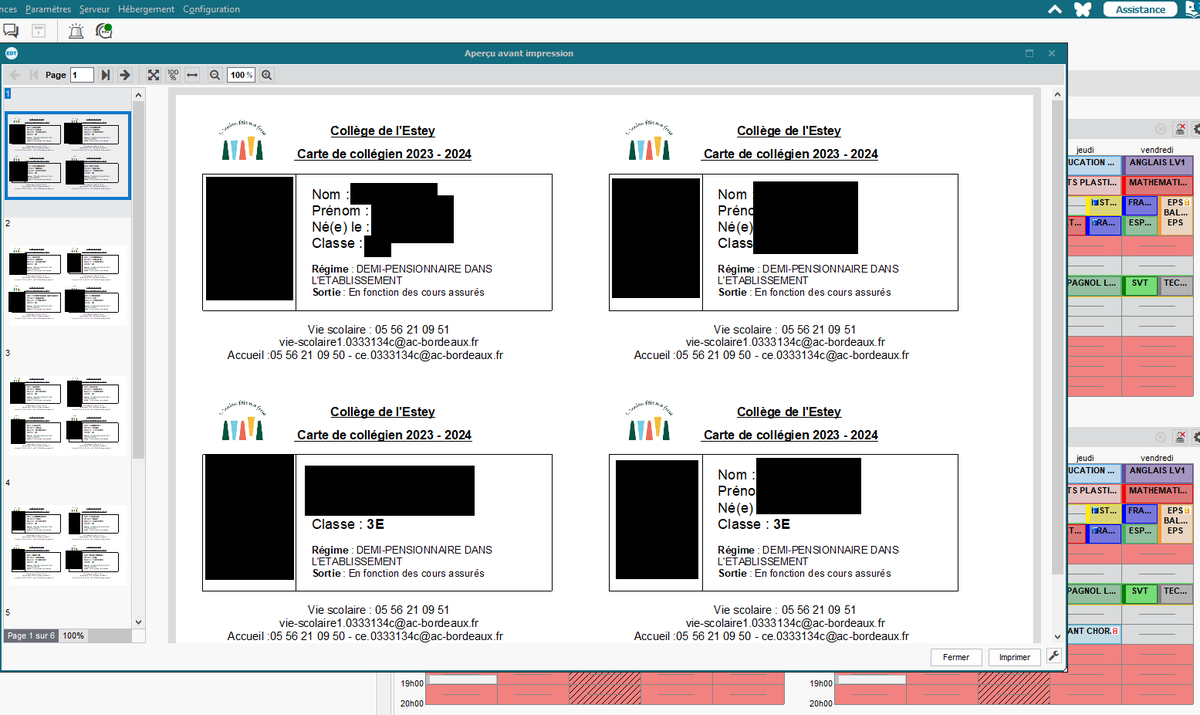This screenshot has height=715, width=1200.
Task: Display the page at actual 100% size
Action: point(172,74)
